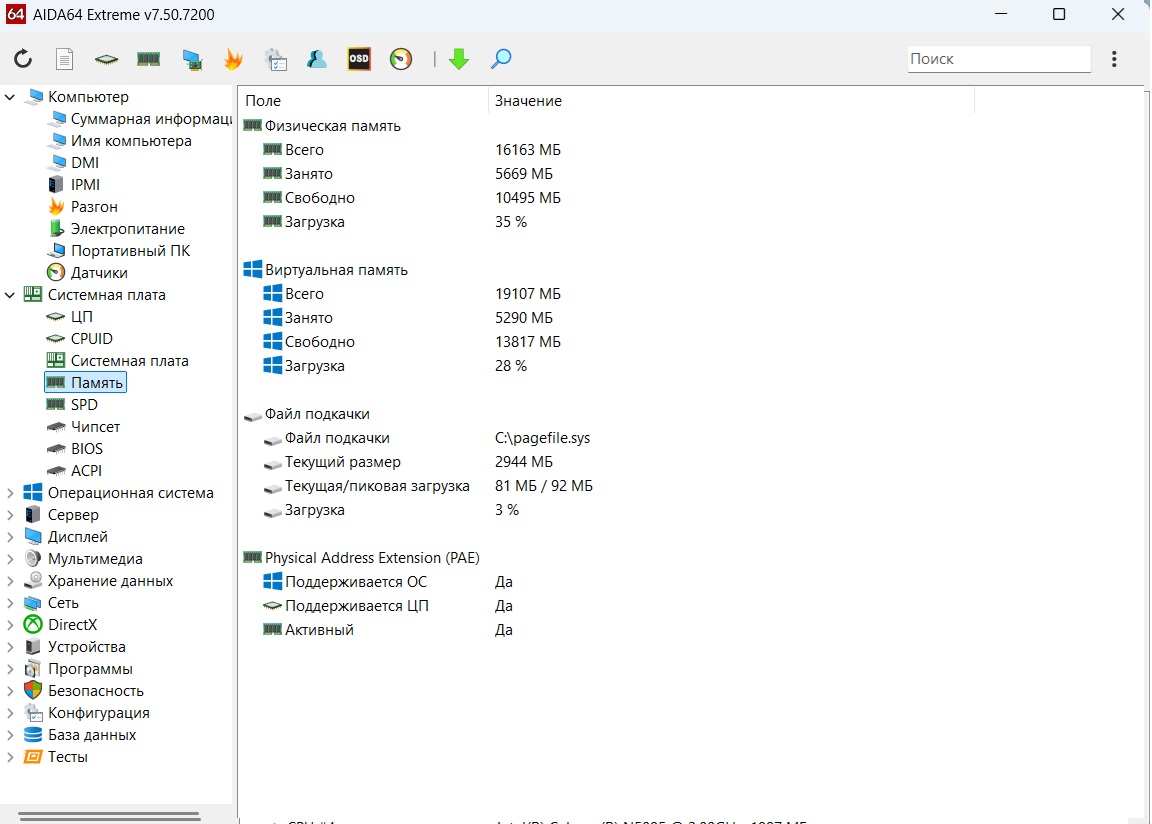Image resolution: width=1152 pixels, height=824 pixels.
Task: Click the C:\pagefile.sys value
Action: tap(542, 438)
